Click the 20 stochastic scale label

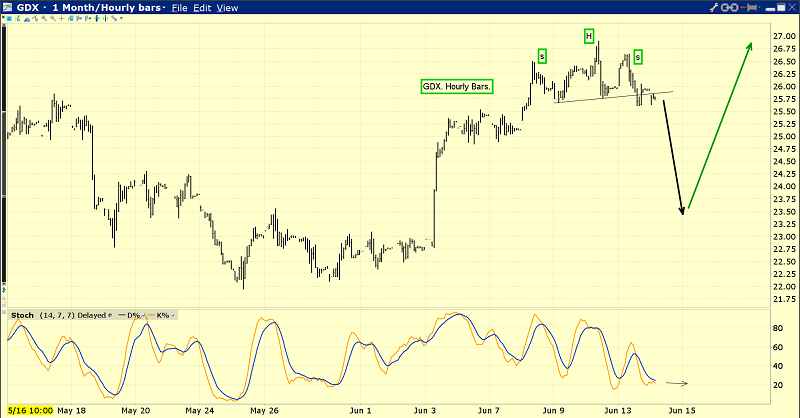[778, 385]
